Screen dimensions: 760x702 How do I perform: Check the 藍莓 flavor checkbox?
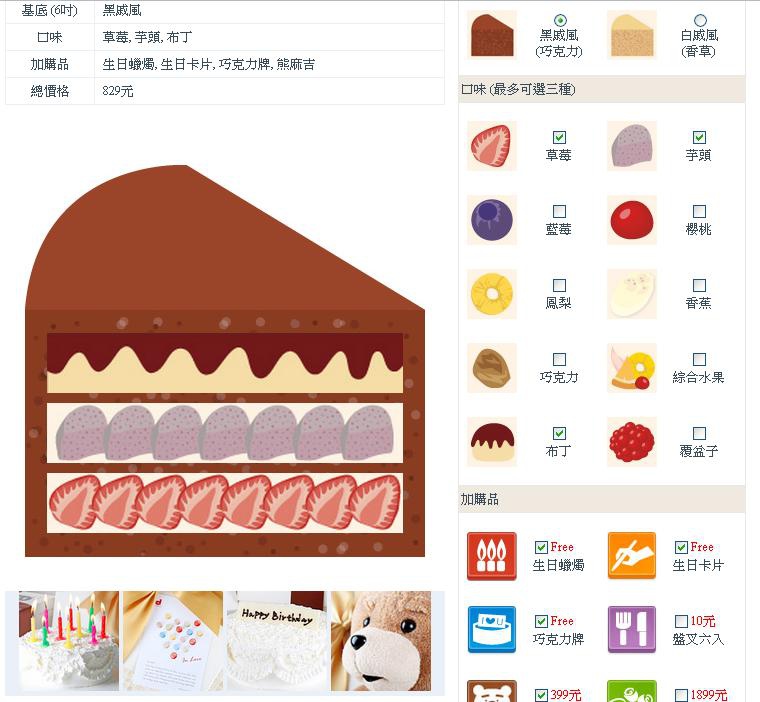point(559,211)
